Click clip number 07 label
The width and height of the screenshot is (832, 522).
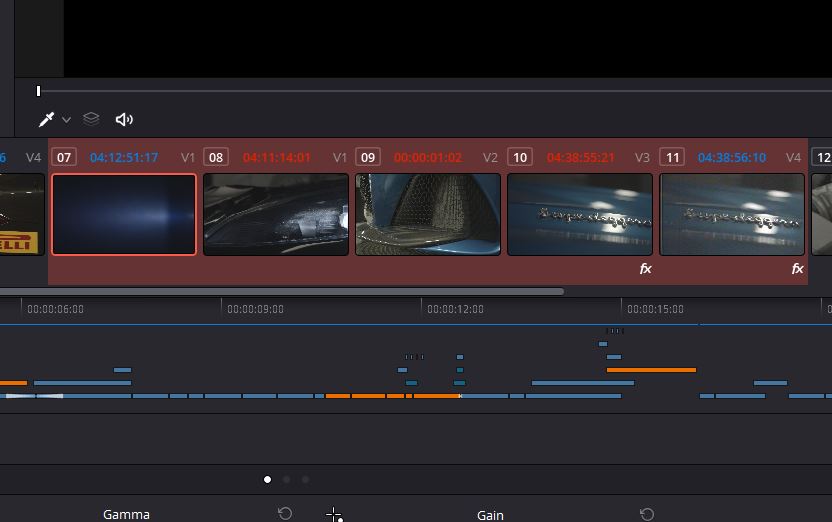[x=64, y=158]
